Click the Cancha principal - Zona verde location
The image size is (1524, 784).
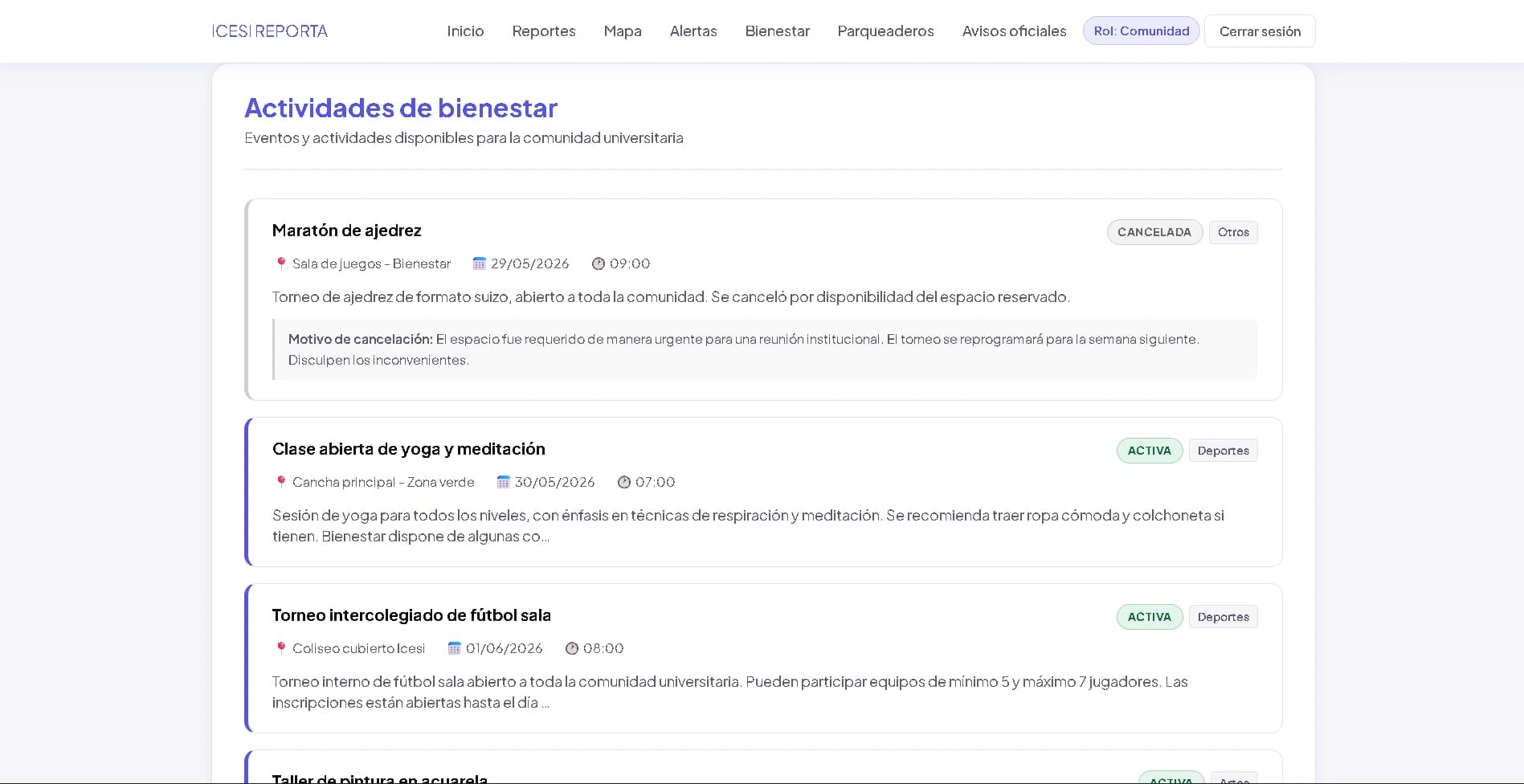[x=383, y=482]
